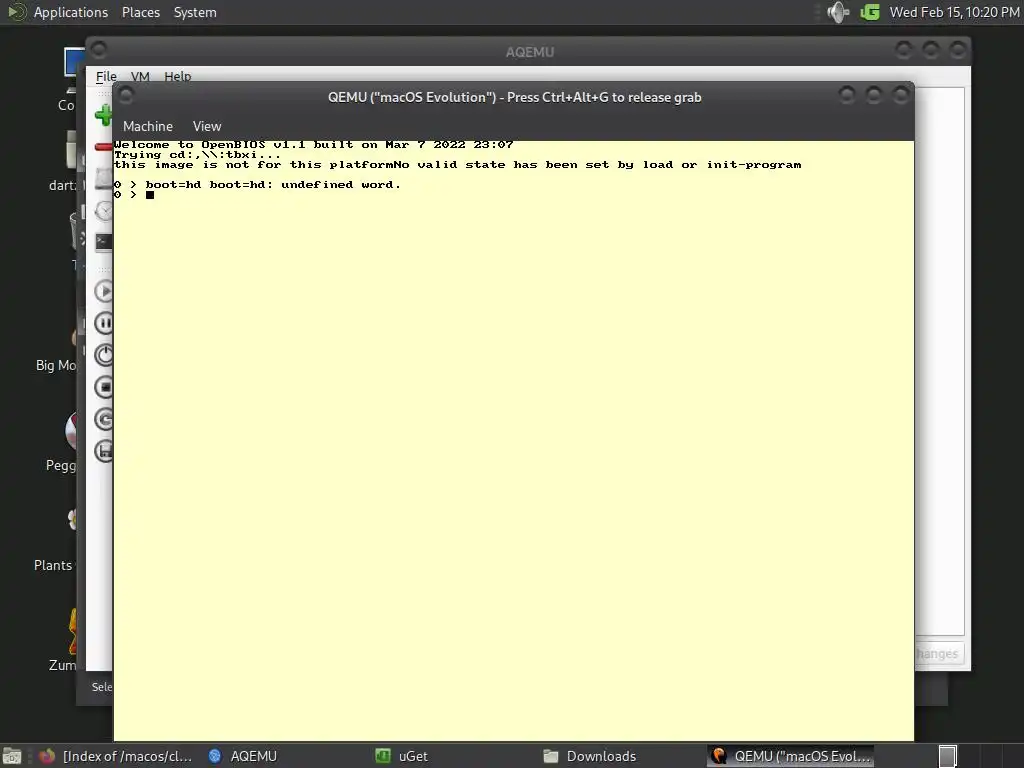Switch to AQEMU taskbar item

pos(243,756)
